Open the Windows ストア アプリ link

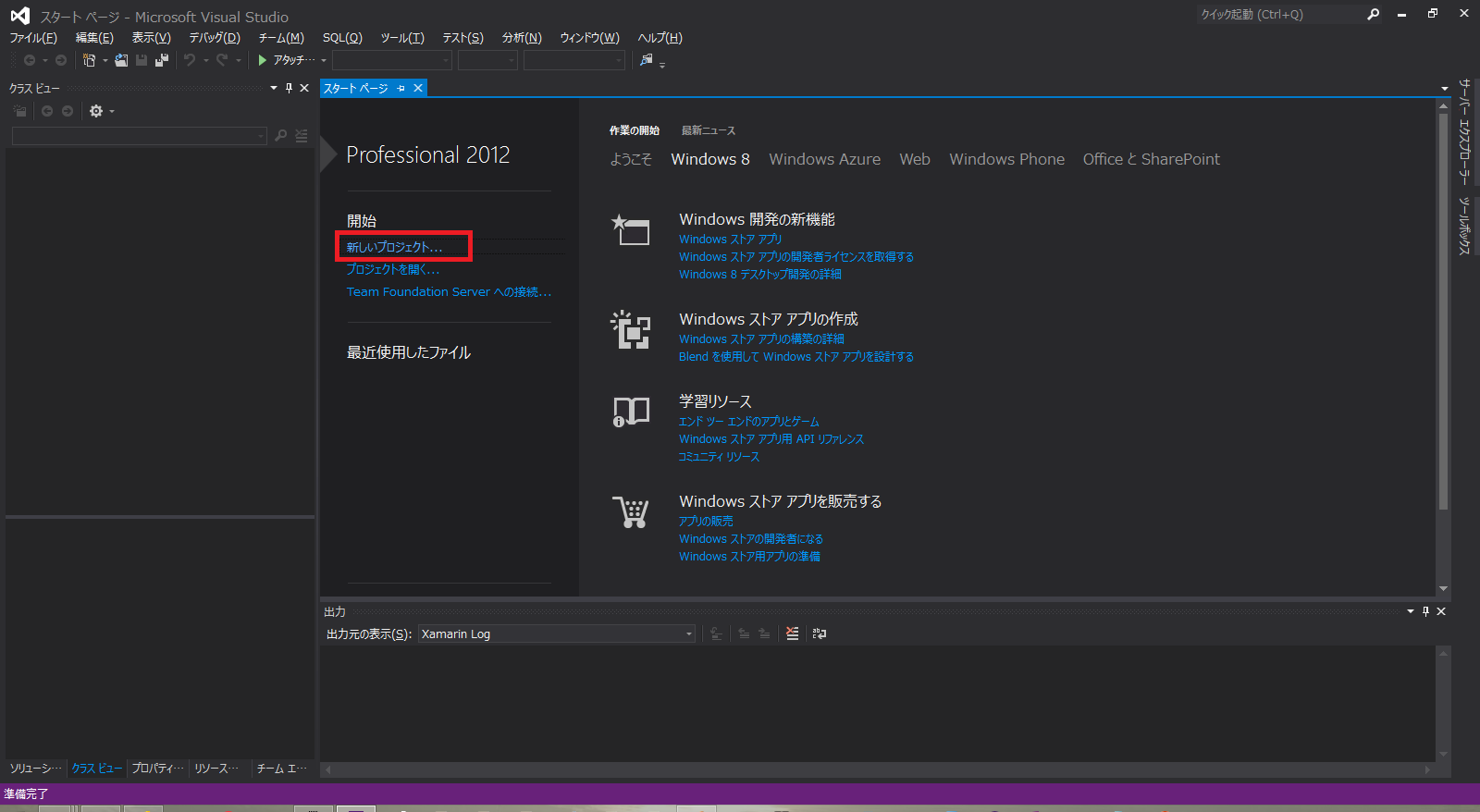coord(730,239)
